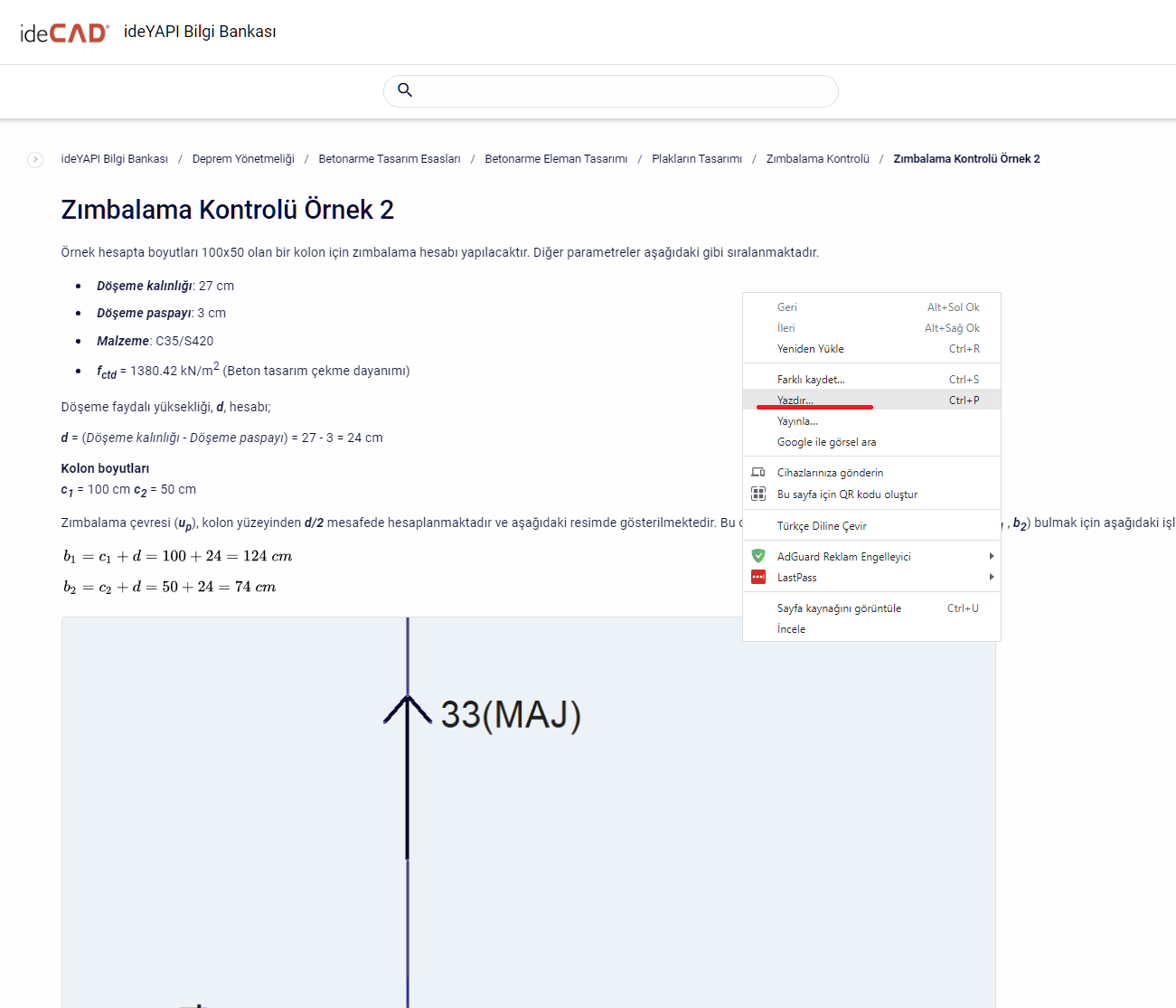The image size is (1176, 1008).
Task: Select Yeniden Yükle in context menu
Action: pyautogui.click(x=810, y=348)
